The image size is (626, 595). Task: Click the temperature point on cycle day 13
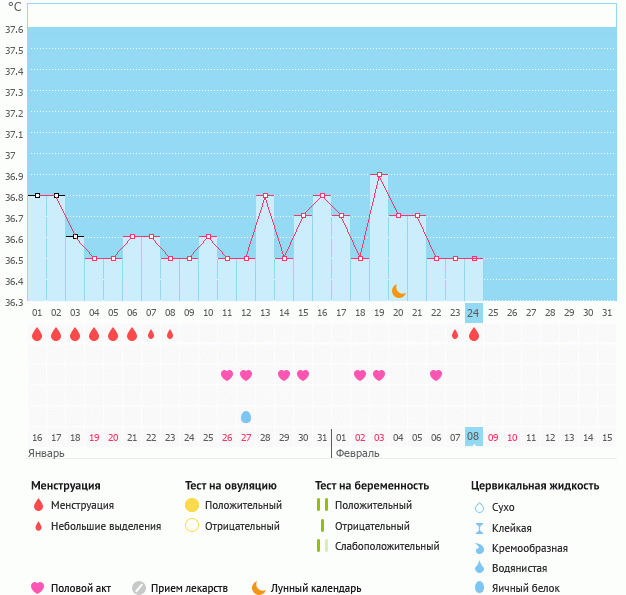(x=265, y=196)
